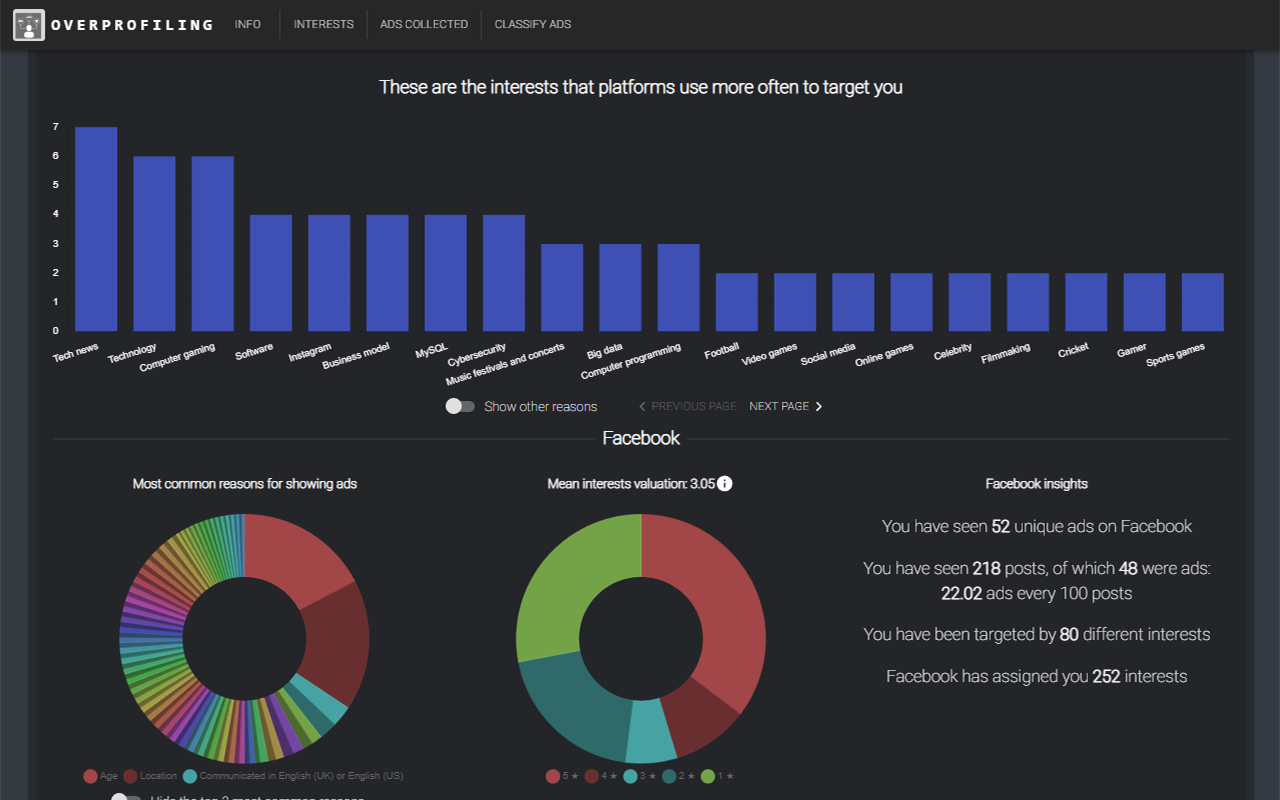Image resolution: width=1280 pixels, height=800 pixels.
Task: Go to the INTERESTS section
Action: pyautogui.click(x=324, y=24)
